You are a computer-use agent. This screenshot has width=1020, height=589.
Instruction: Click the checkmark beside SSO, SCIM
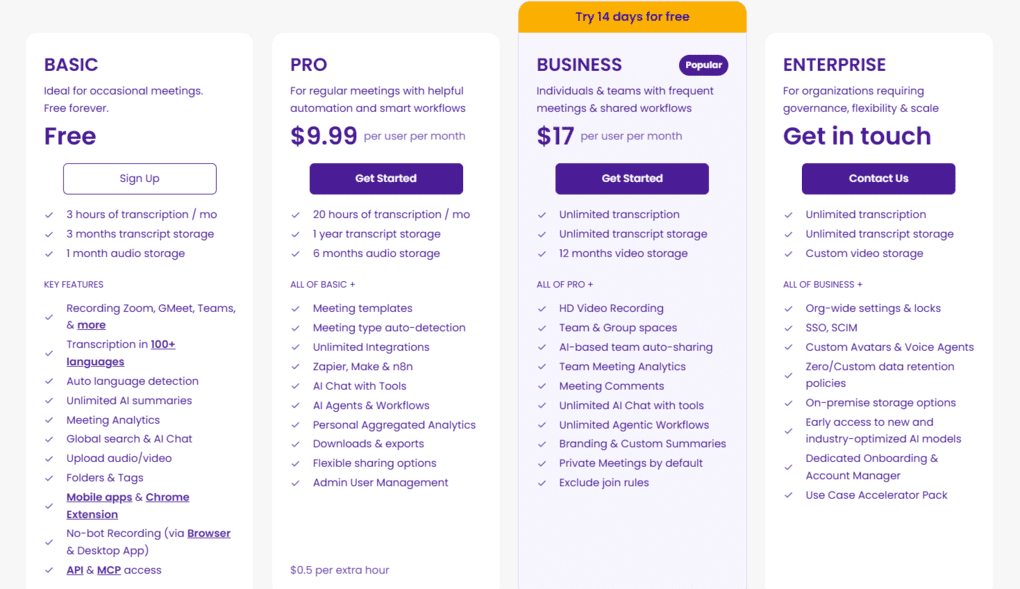[787, 327]
